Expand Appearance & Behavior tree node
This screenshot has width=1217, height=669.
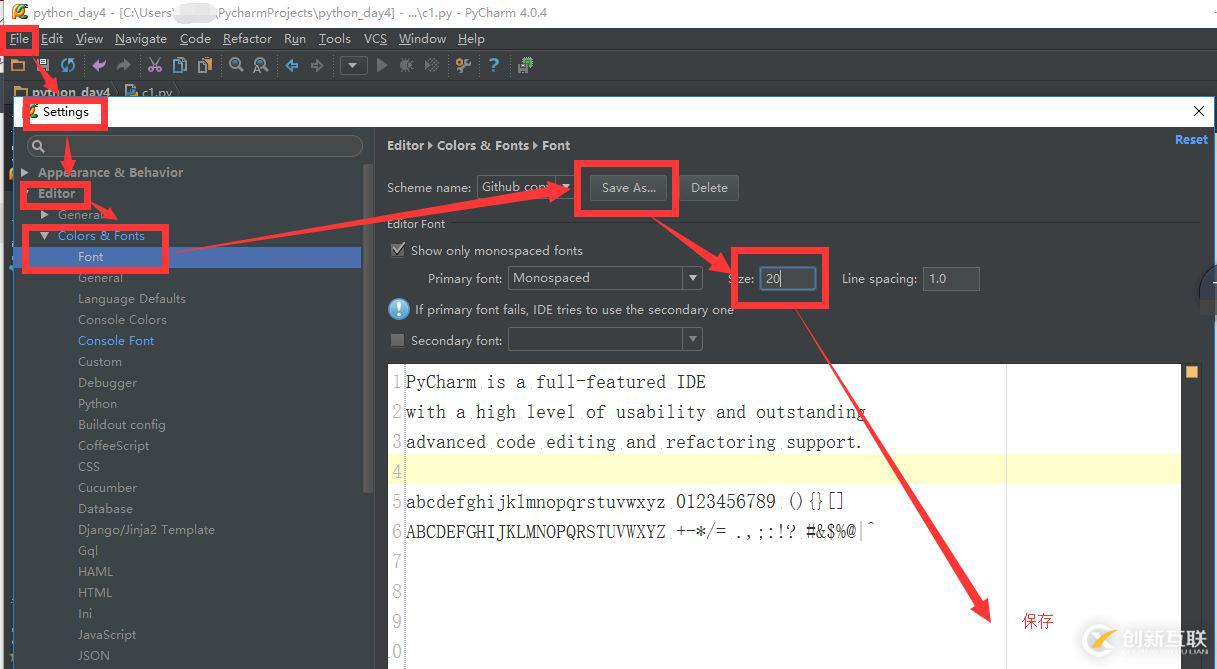(25, 172)
